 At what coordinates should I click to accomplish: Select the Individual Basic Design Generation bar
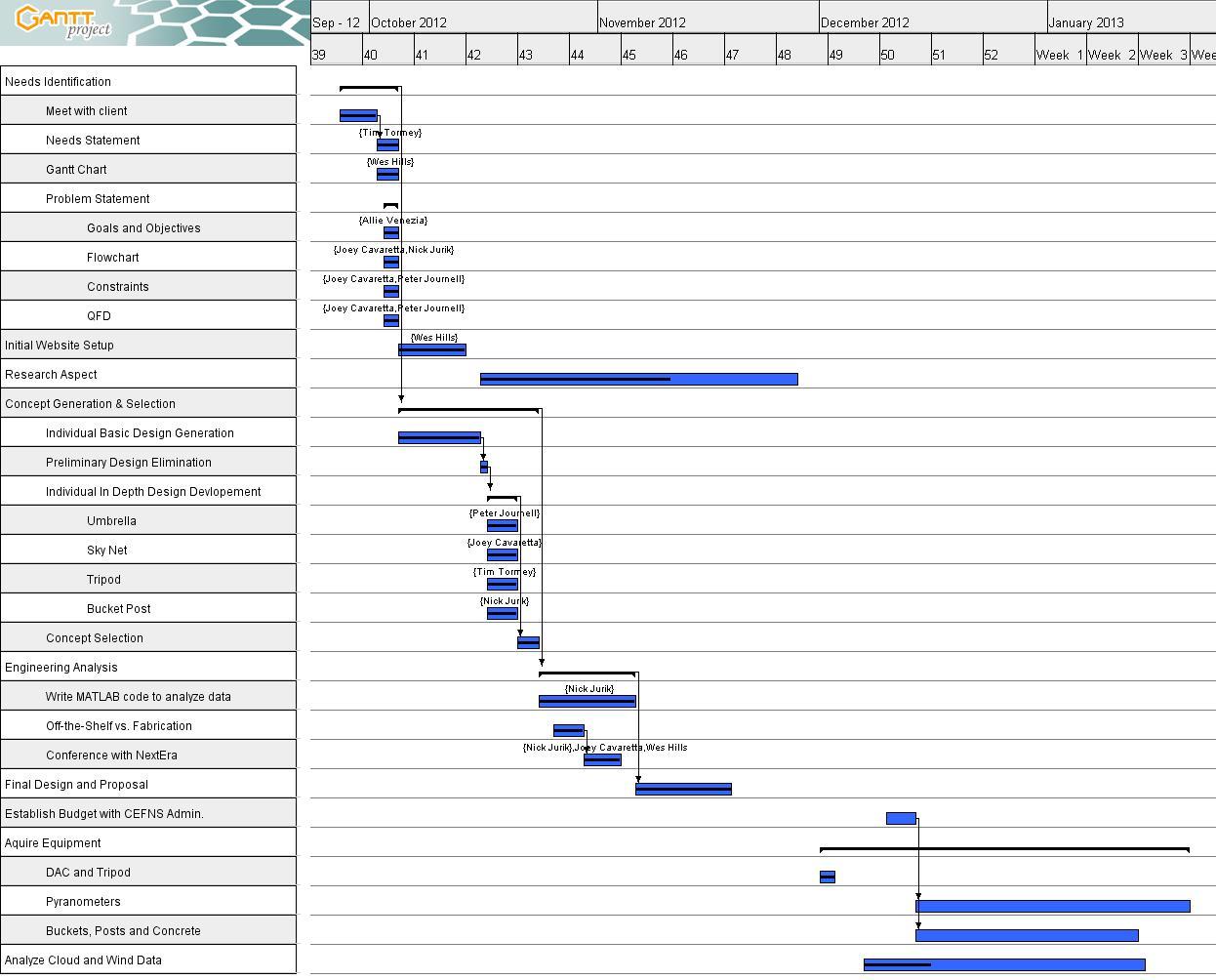click(439, 437)
